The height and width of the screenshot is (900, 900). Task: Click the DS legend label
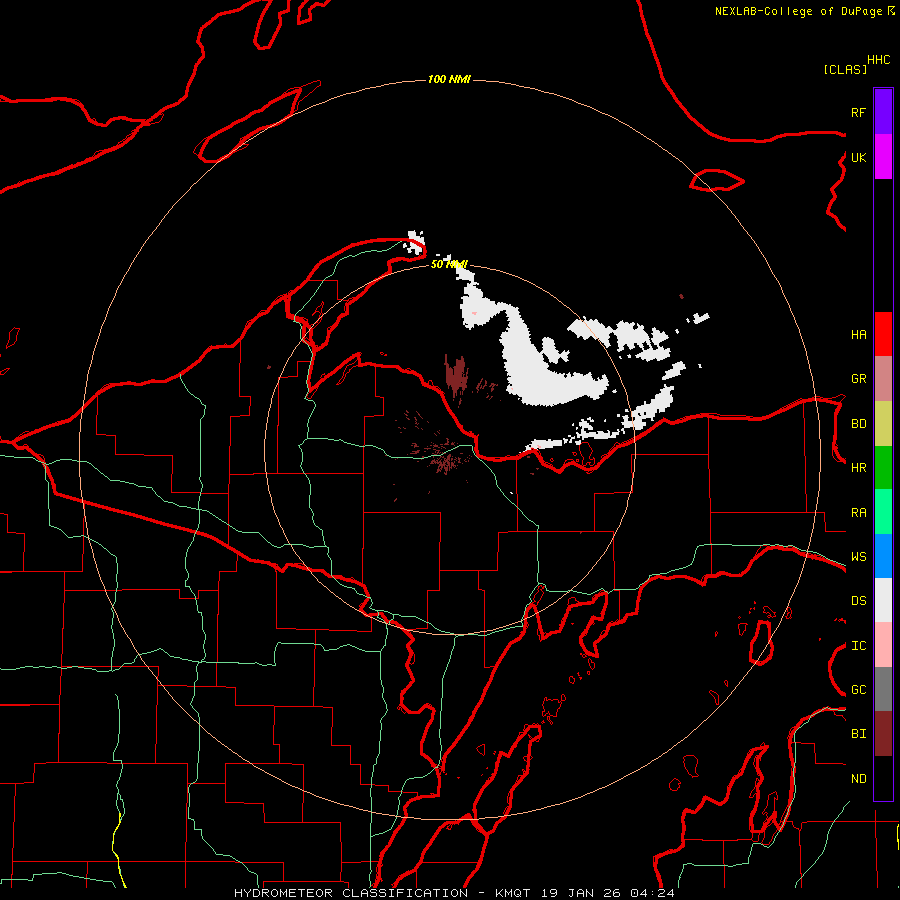(859, 601)
